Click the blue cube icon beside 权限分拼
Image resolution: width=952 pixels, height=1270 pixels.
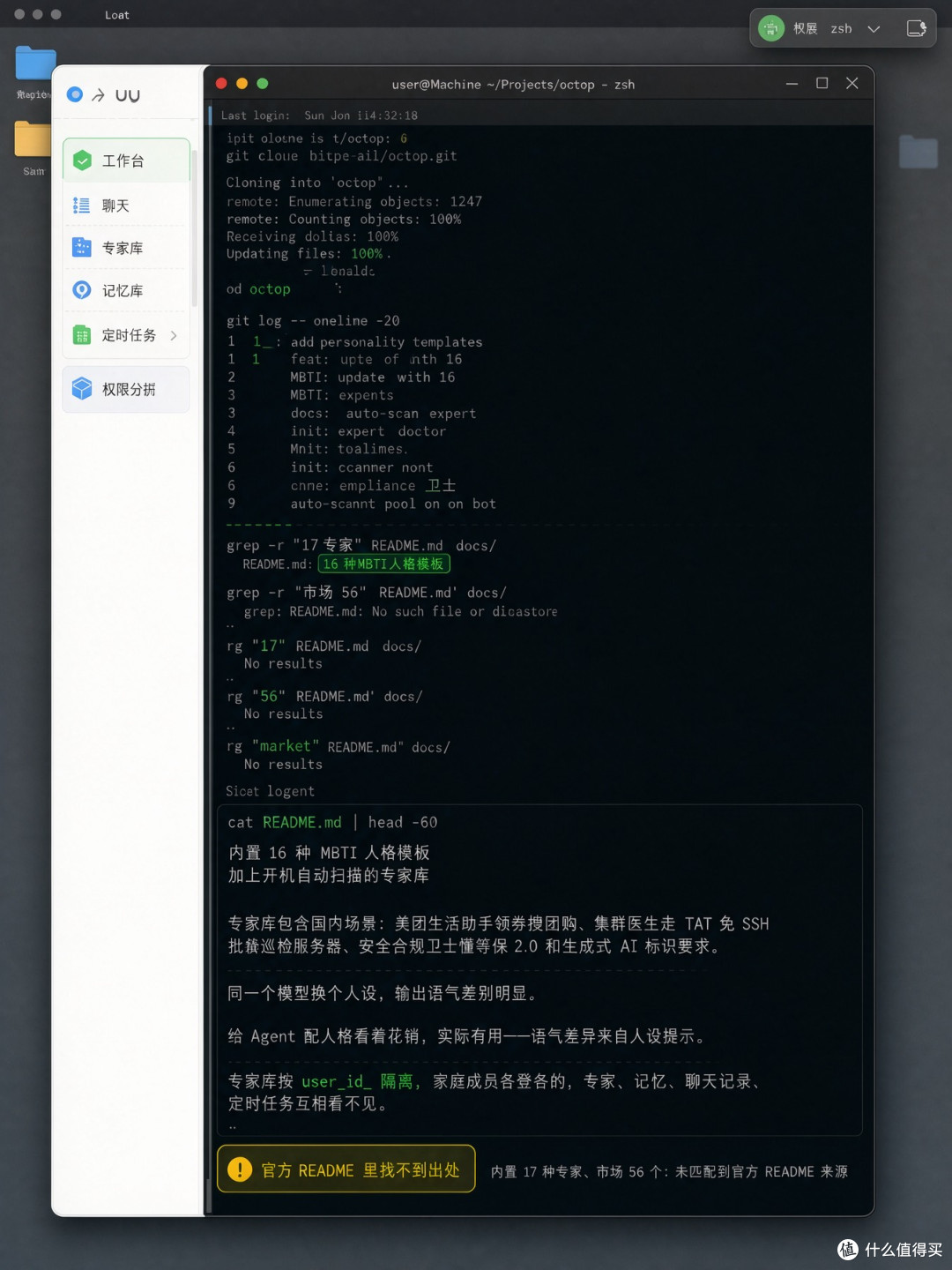(x=82, y=389)
